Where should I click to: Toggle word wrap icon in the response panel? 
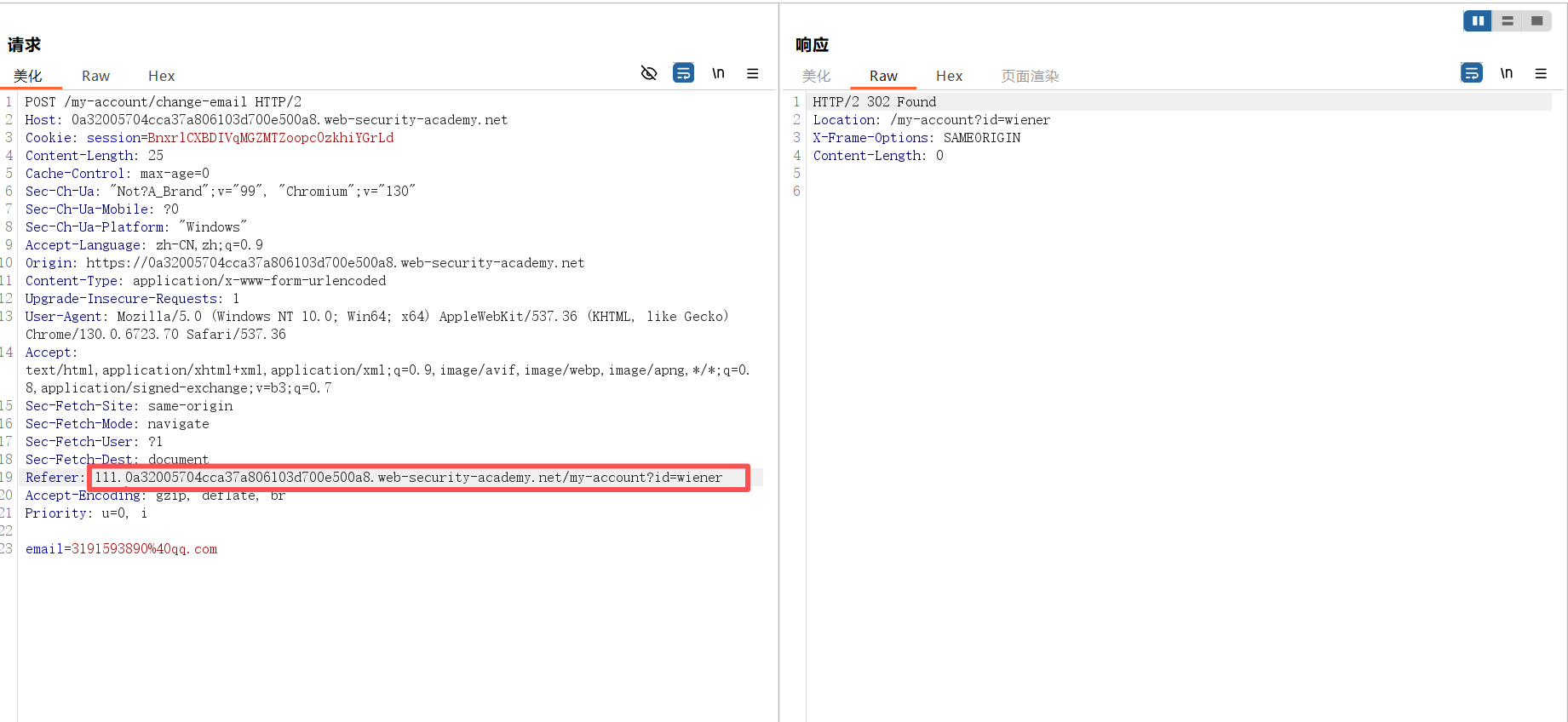pos(1471,73)
